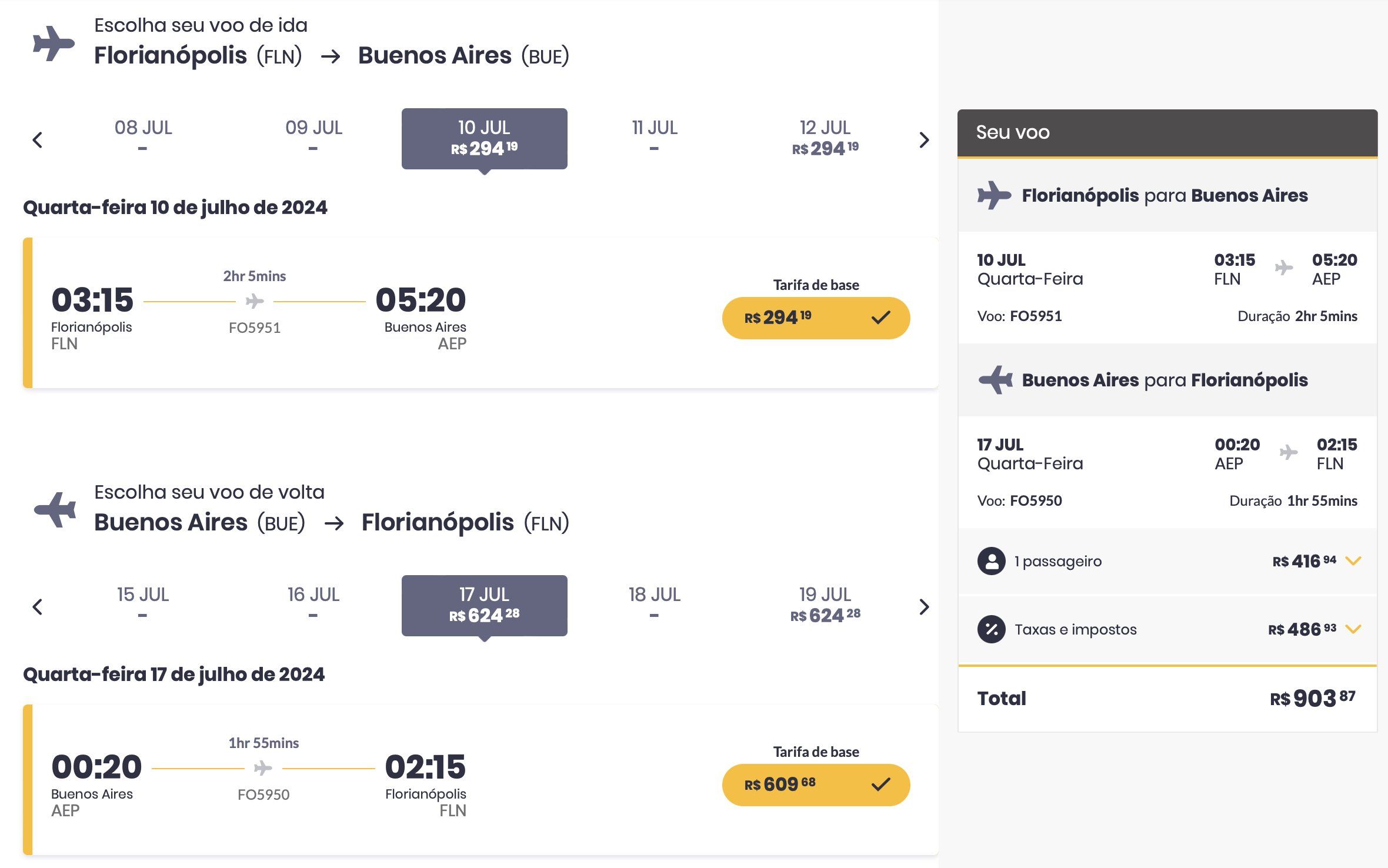Select 19 JUL return date tab
Viewport: 1388px width, 868px height.
click(x=825, y=606)
